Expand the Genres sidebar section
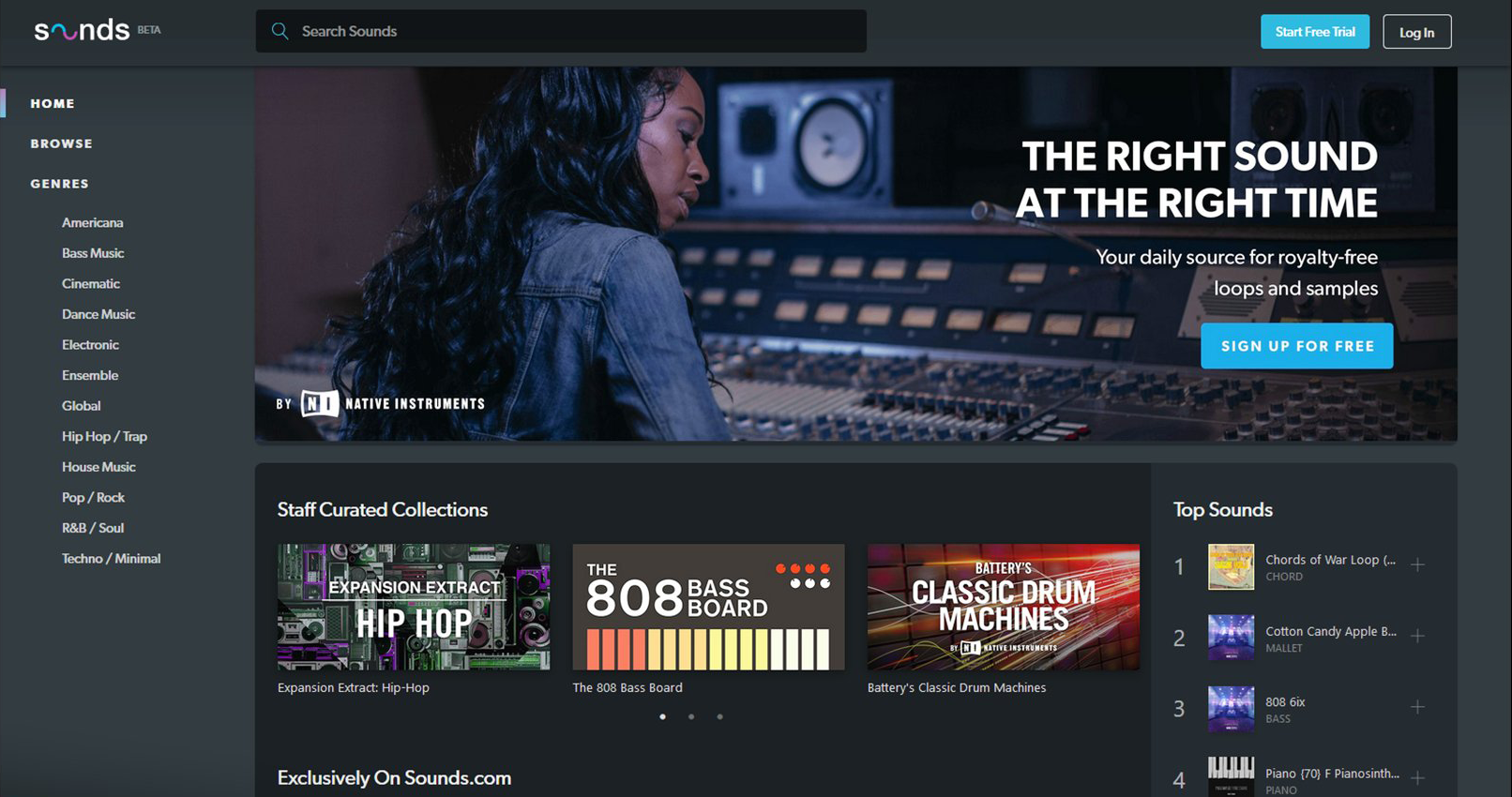This screenshot has width=1512, height=797. pyautogui.click(x=59, y=184)
